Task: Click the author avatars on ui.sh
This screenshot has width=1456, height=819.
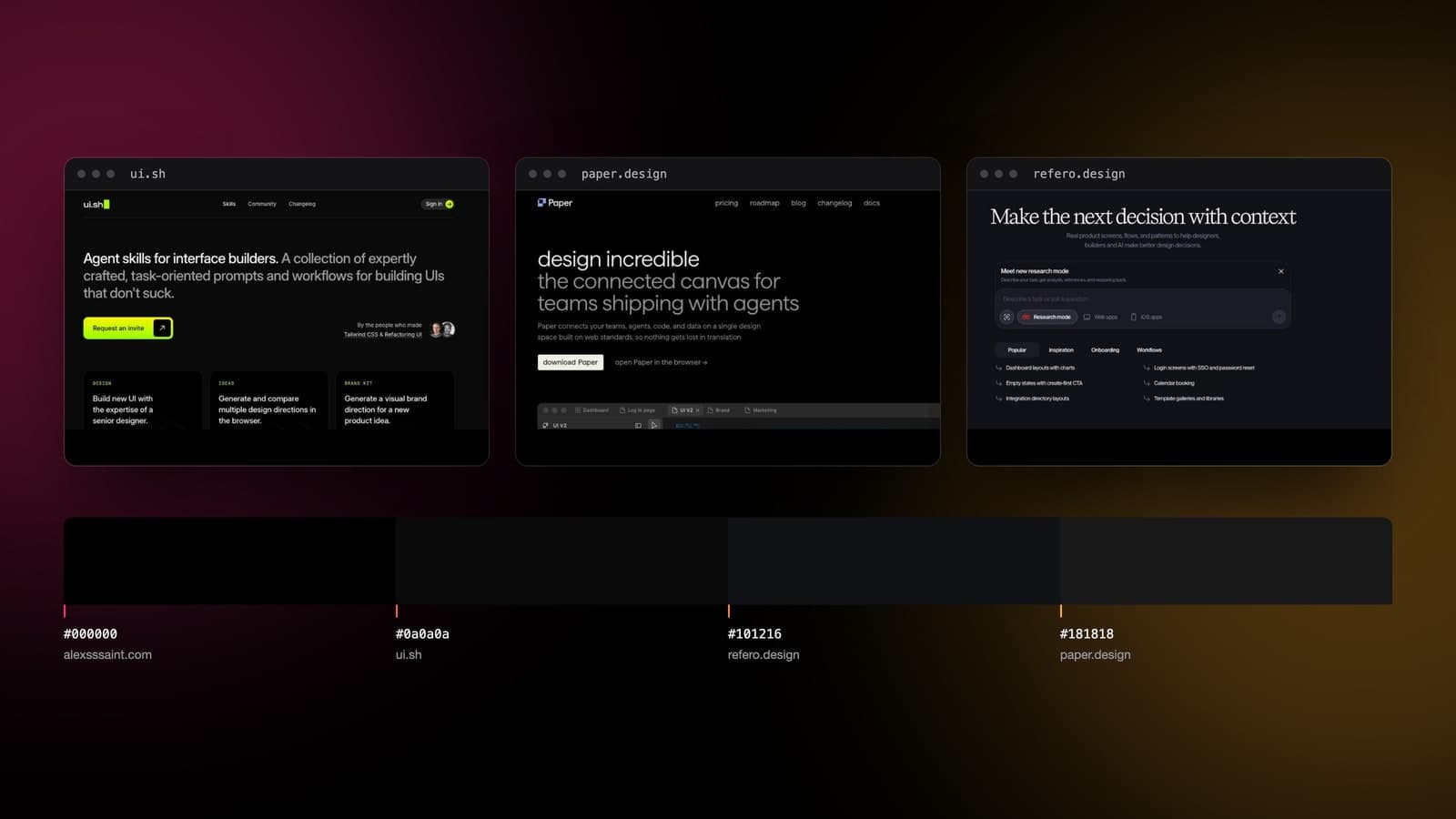Action: 442,329
